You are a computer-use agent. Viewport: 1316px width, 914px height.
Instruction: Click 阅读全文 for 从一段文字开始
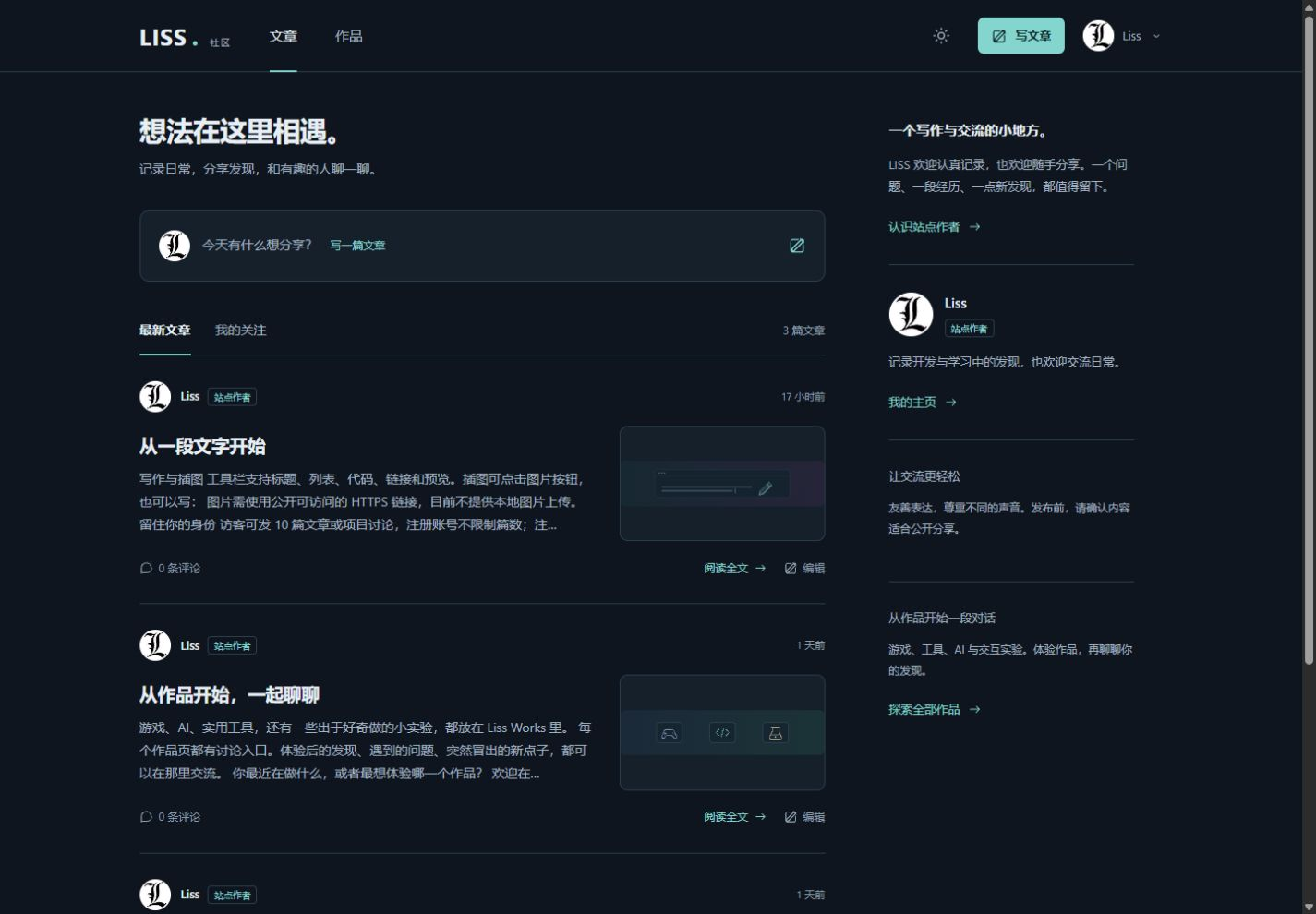coord(734,569)
